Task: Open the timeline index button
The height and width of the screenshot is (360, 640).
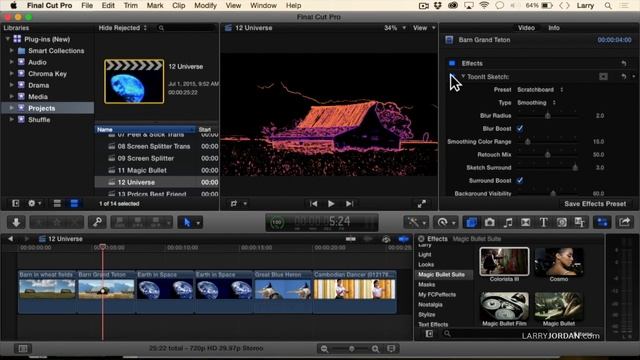Action: pyautogui.click(x=23, y=349)
